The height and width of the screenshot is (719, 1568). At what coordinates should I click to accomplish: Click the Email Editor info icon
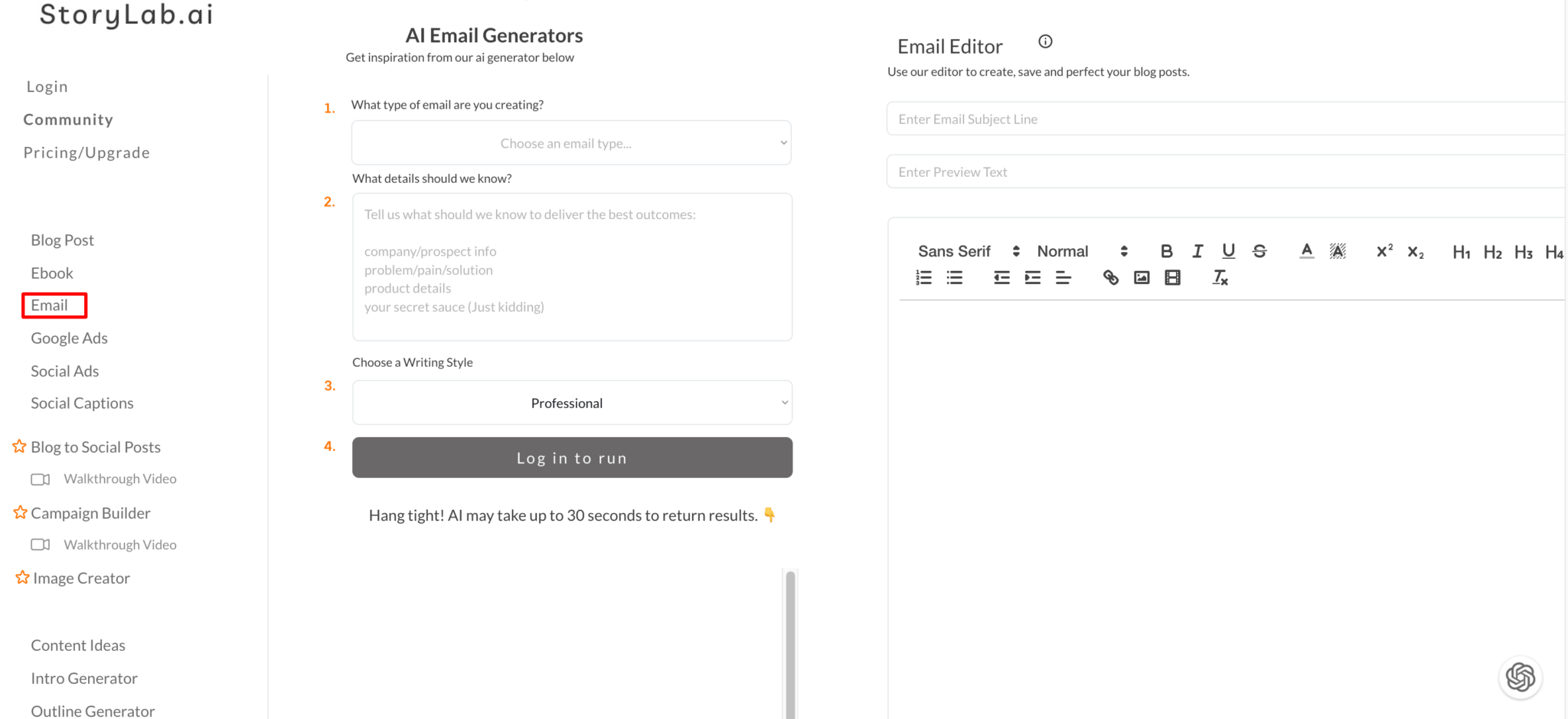(x=1045, y=42)
